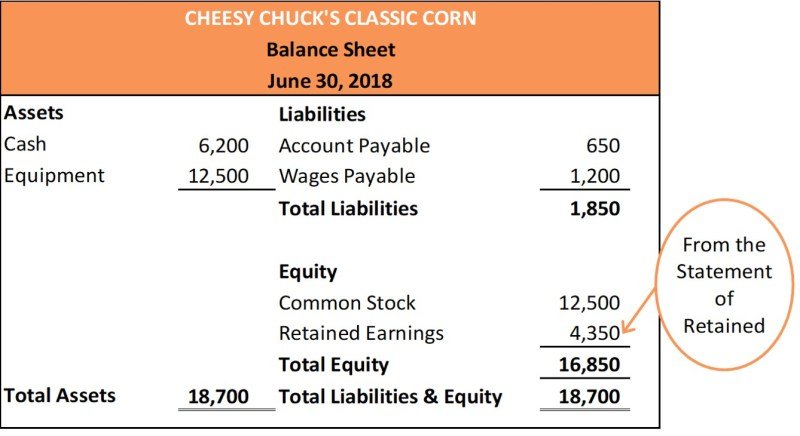The image size is (800, 436).
Task: Click the Wages Payable label
Action: (346, 177)
